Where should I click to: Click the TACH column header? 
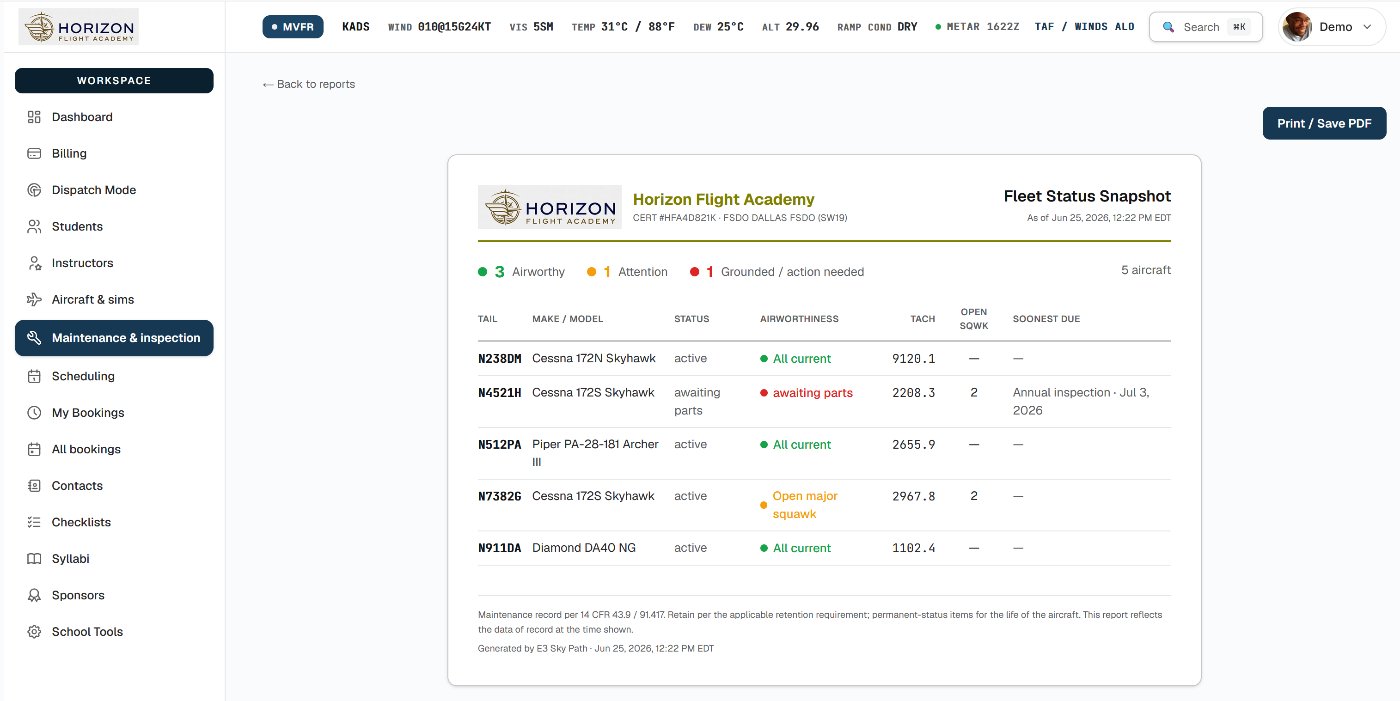[923, 319]
